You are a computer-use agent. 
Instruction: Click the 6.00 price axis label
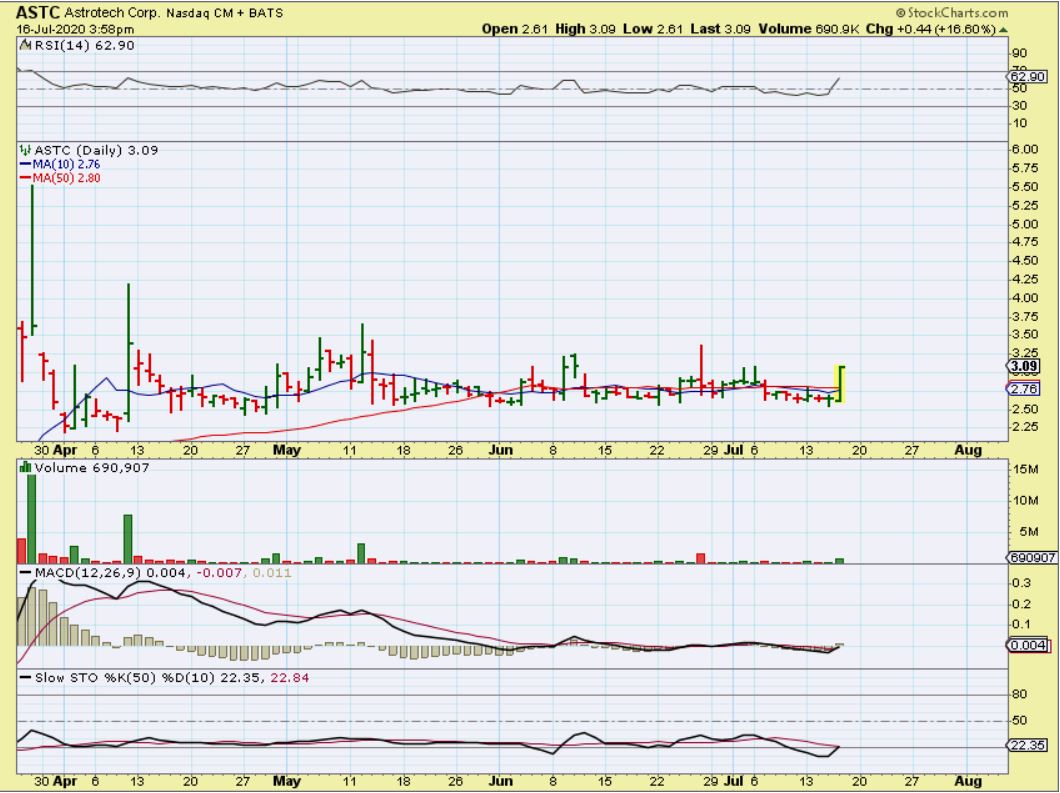pyautogui.click(x=1026, y=149)
